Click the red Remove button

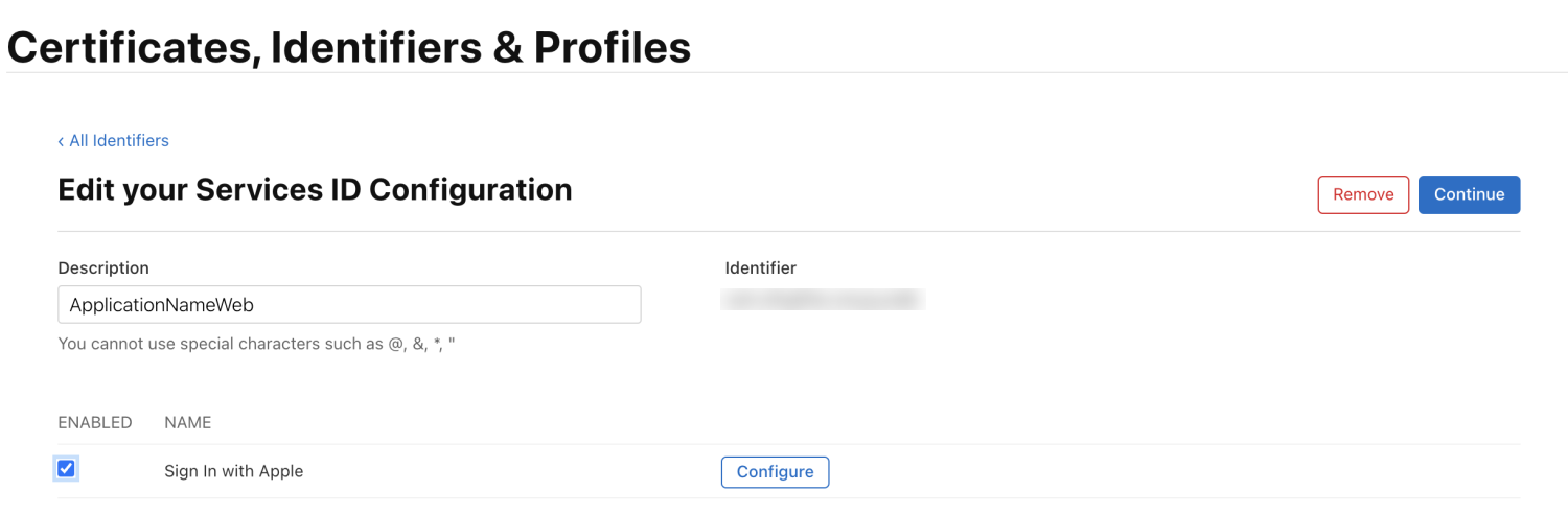1363,195
